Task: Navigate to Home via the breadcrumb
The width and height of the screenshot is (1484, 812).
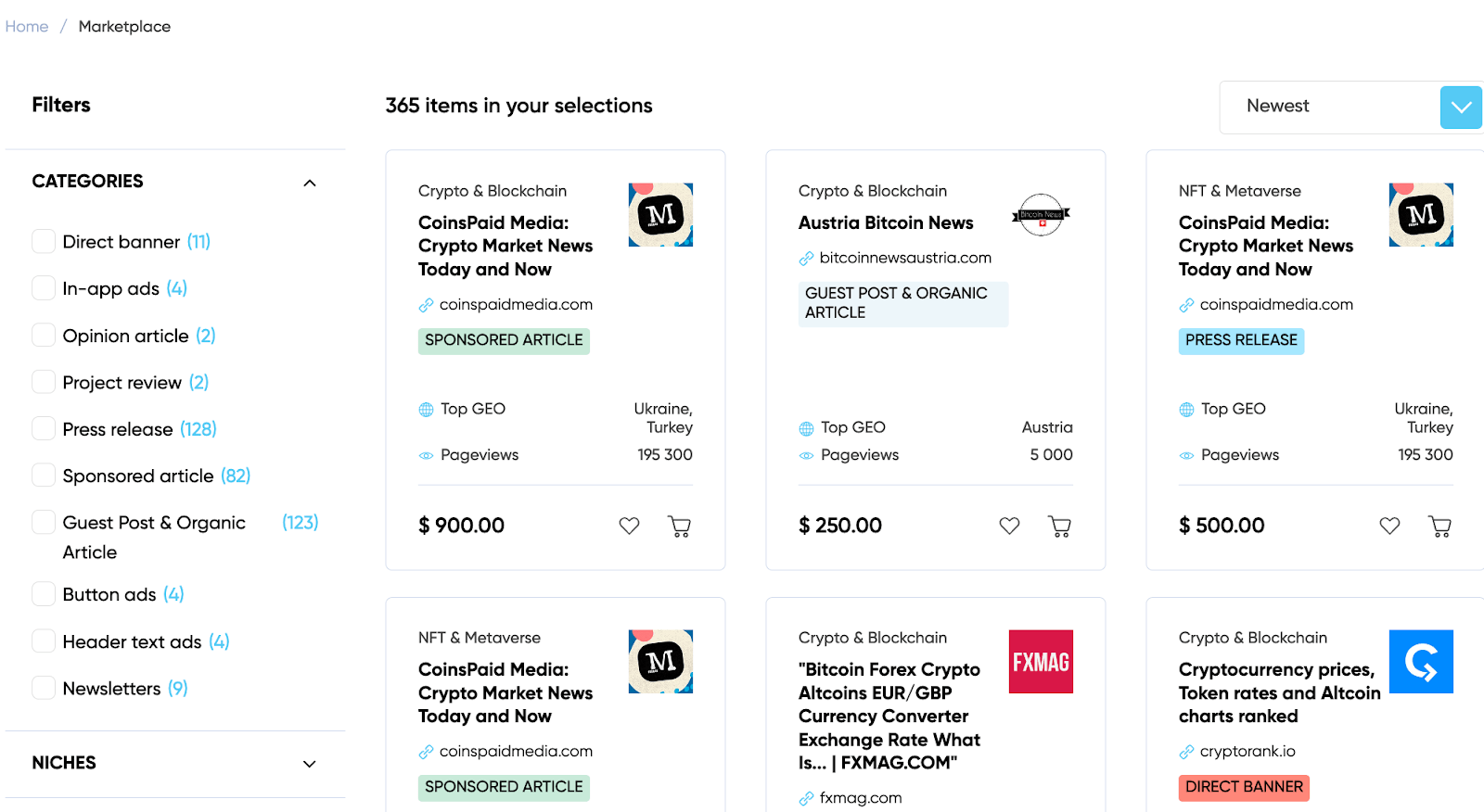Action: (x=26, y=26)
